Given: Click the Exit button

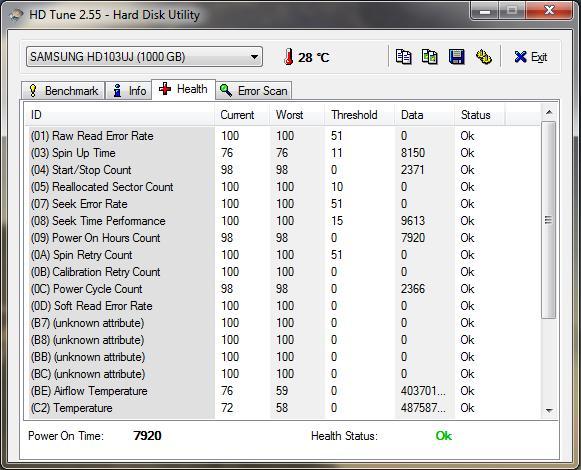Looking at the screenshot, I should [531, 57].
